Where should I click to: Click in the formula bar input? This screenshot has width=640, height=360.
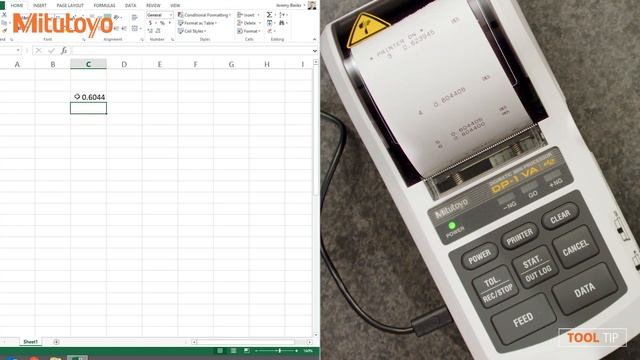[x=191, y=51]
